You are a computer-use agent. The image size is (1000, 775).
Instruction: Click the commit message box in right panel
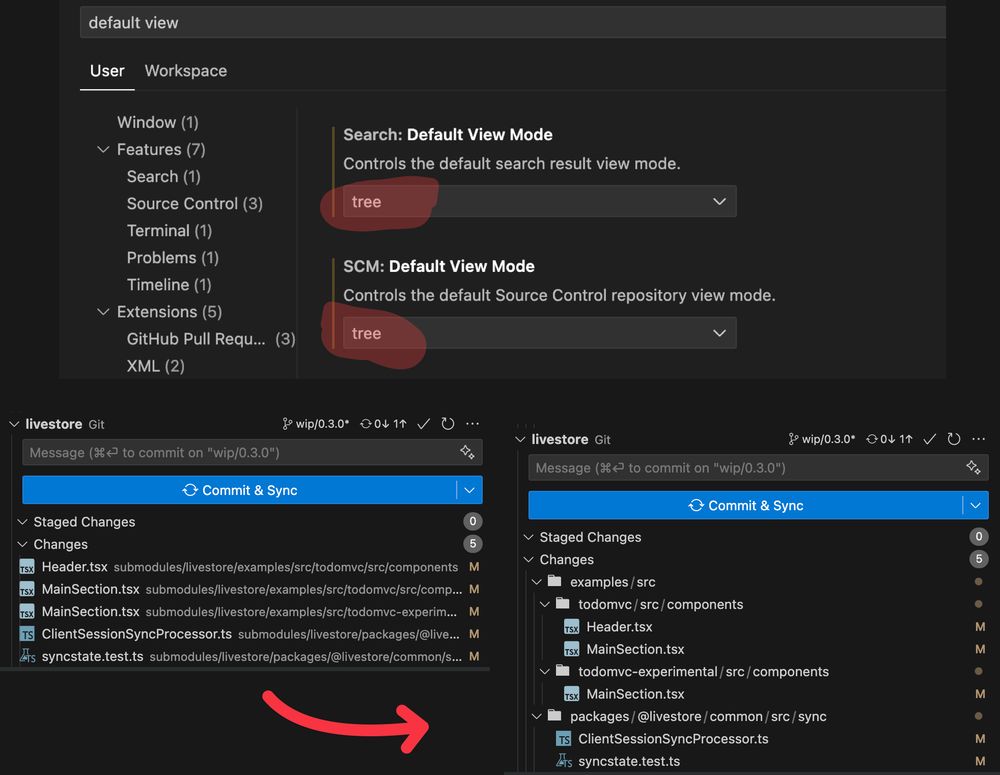pyautogui.click(x=758, y=468)
